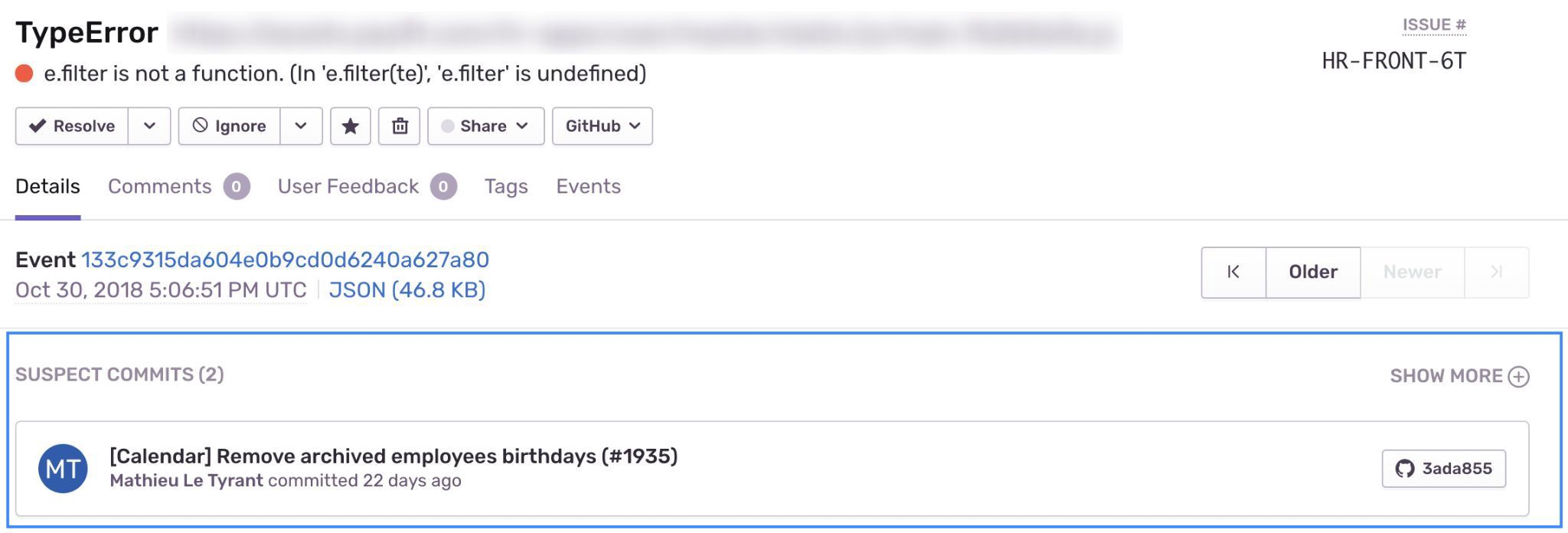
Task: Open the Events tab
Action: tap(588, 187)
